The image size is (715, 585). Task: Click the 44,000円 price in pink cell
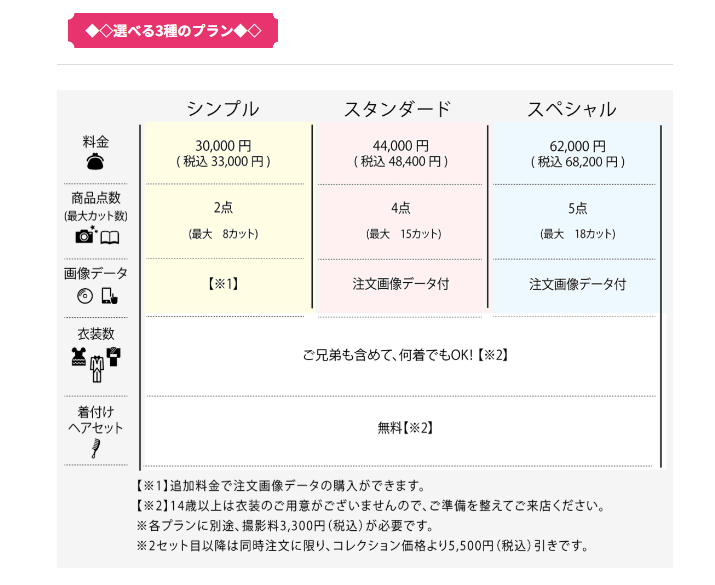point(401,146)
